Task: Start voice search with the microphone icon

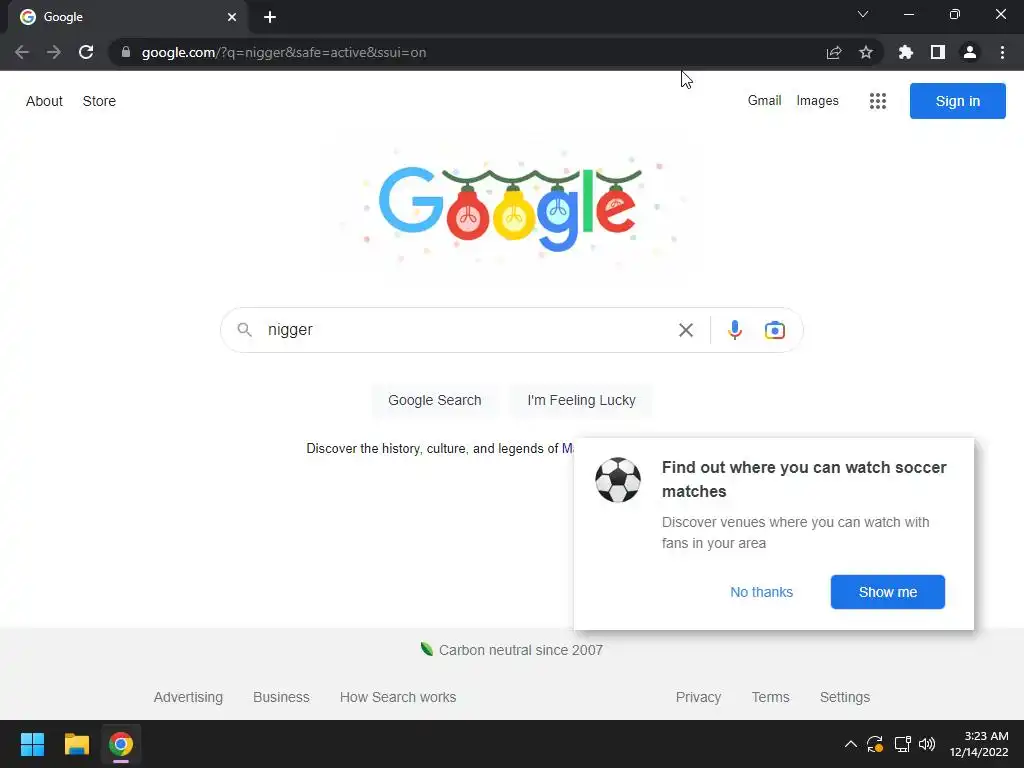Action: click(735, 330)
